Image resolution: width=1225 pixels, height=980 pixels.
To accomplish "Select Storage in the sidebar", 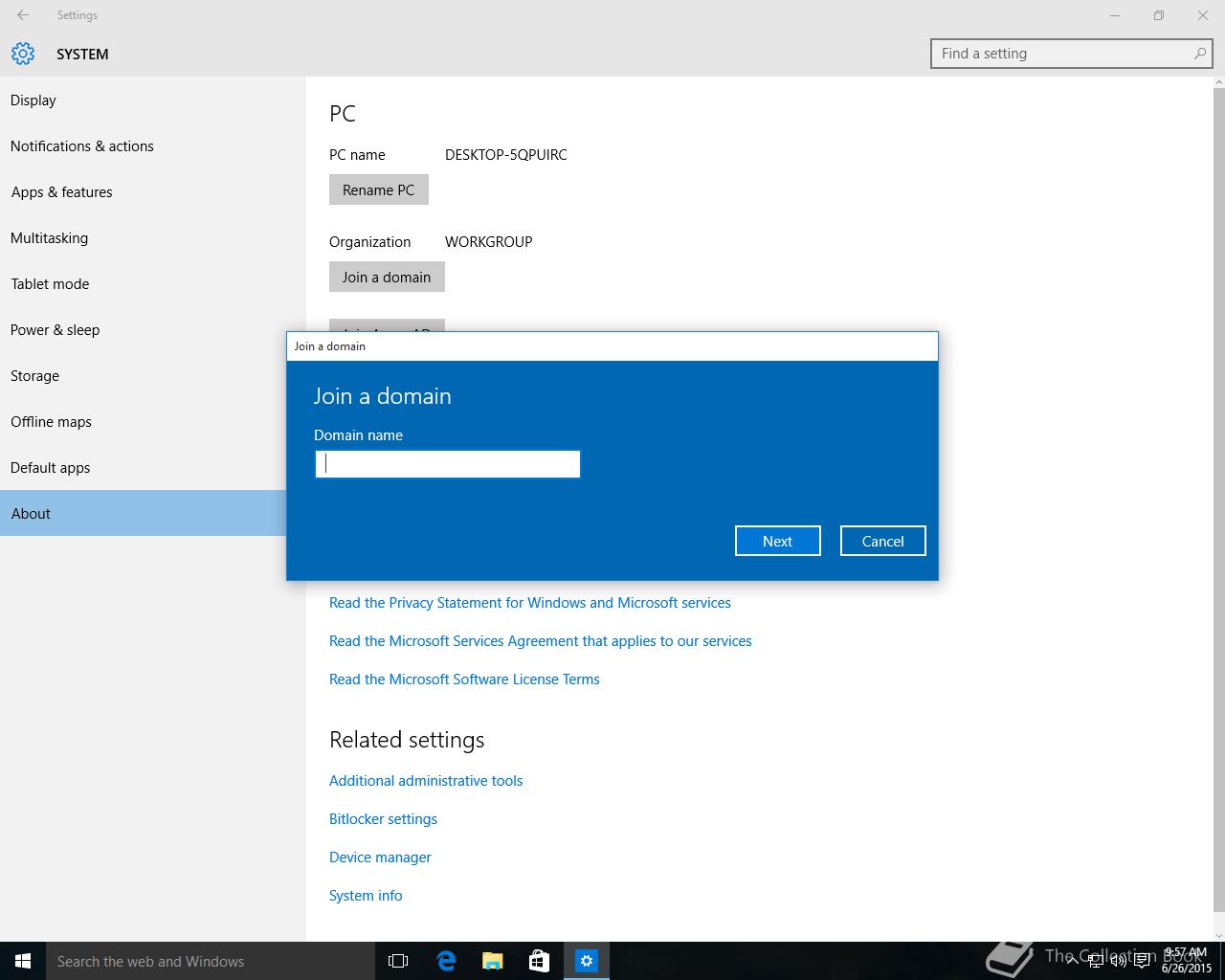I will (35, 376).
